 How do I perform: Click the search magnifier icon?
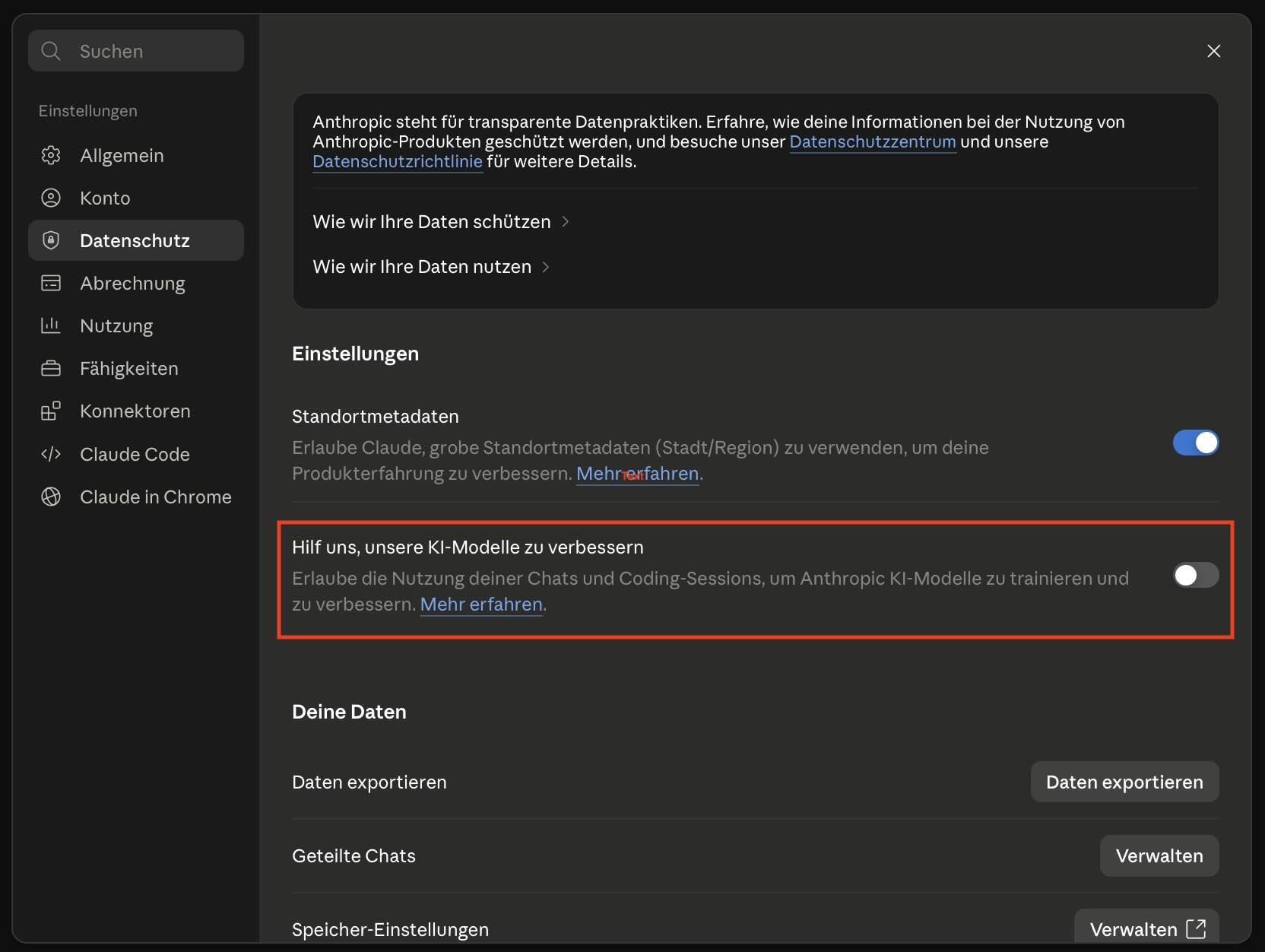coord(51,51)
